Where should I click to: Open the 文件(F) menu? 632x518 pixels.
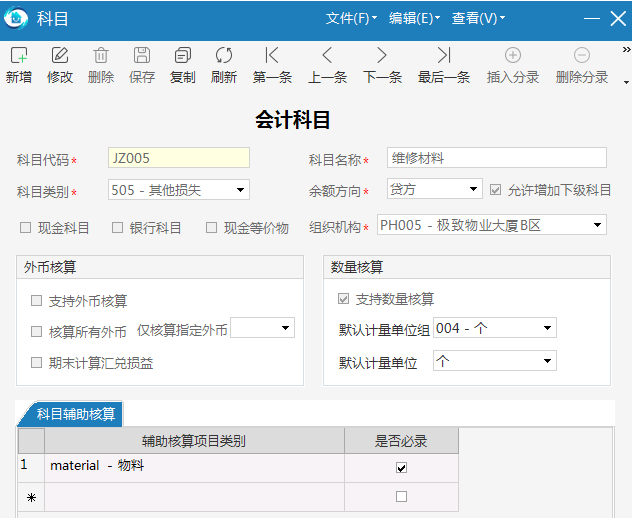tap(351, 18)
